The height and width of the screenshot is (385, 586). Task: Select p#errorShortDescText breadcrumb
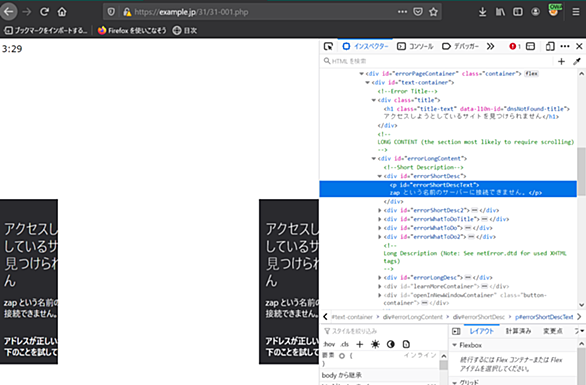pyautogui.click(x=544, y=317)
